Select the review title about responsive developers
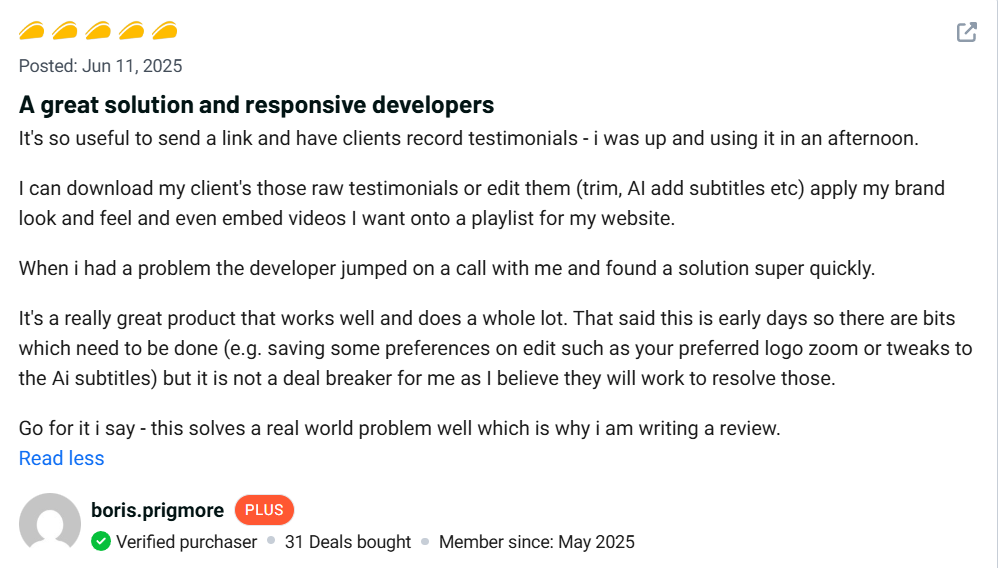 256,105
